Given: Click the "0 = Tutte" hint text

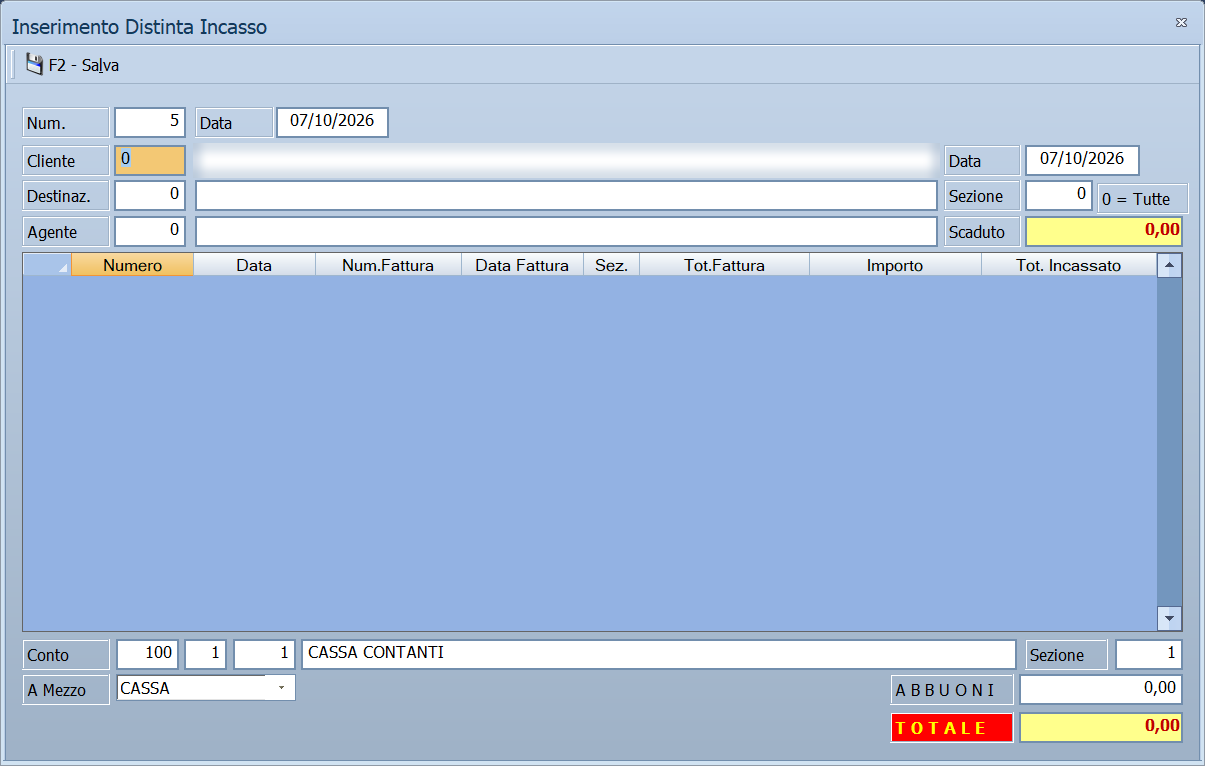Looking at the screenshot, I should coord(1136,199).
